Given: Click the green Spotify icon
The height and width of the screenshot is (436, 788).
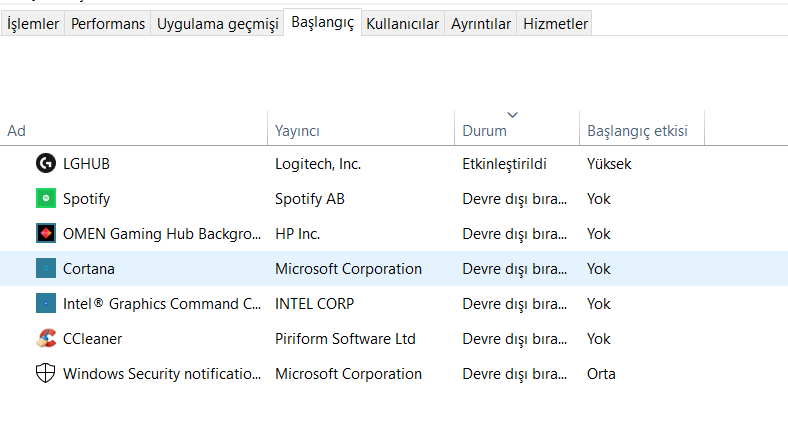Looking at the screenshot, I should pos(45,198).
